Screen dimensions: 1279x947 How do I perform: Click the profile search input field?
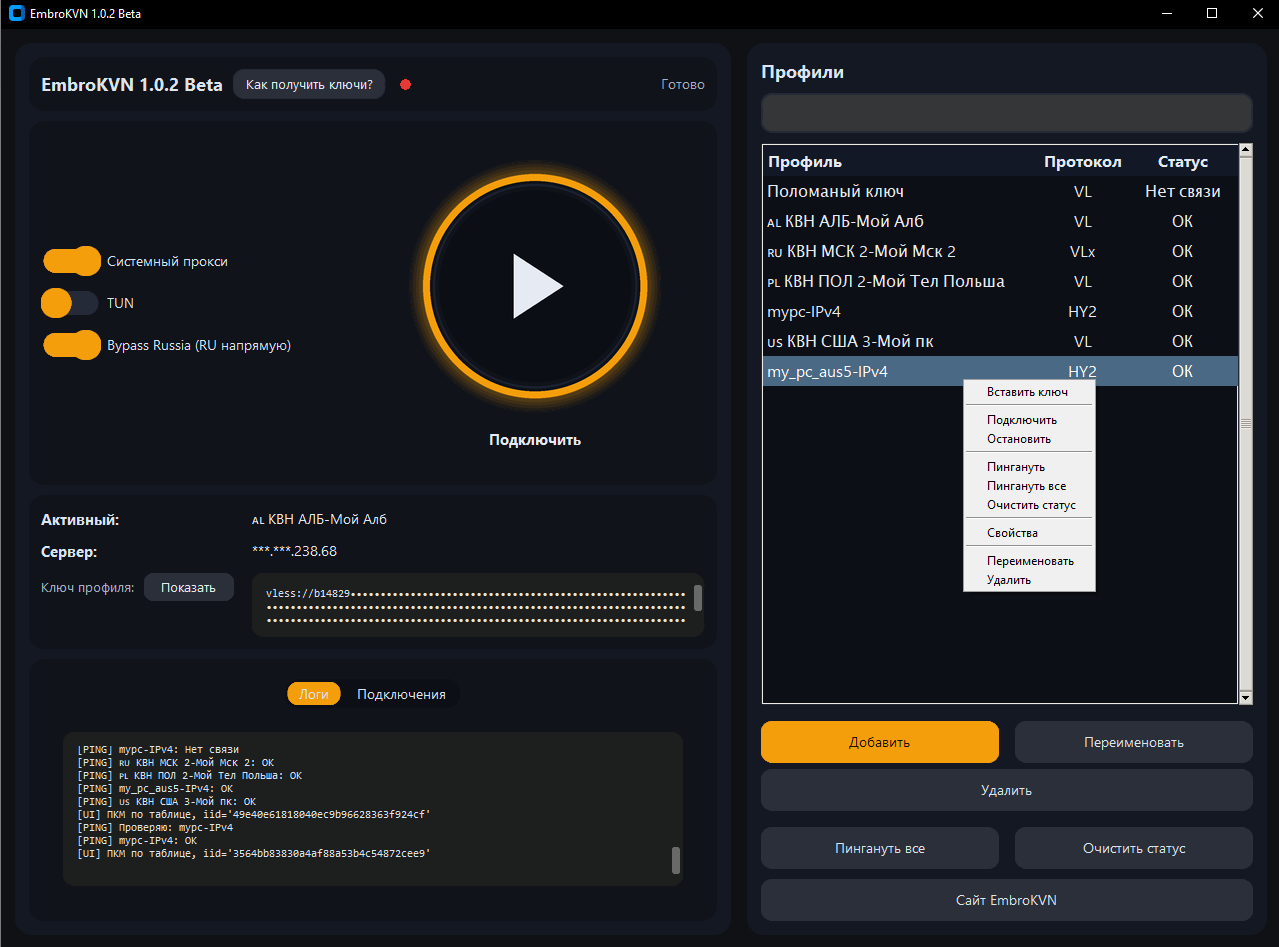[x=1006, y=113]
